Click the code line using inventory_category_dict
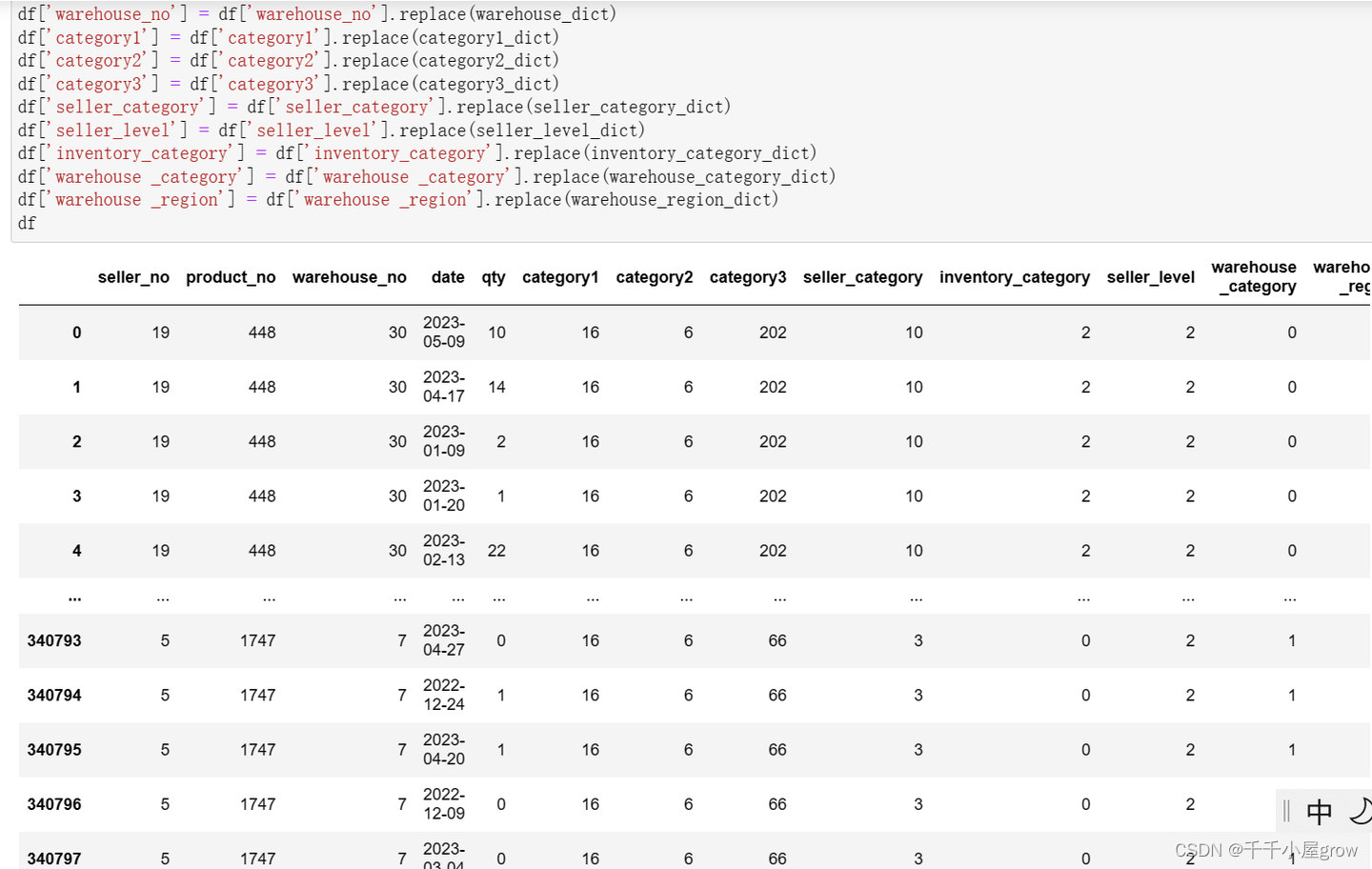Viewport: 1372px width, 869px height. pyautogui.click(x=417, y=152)
